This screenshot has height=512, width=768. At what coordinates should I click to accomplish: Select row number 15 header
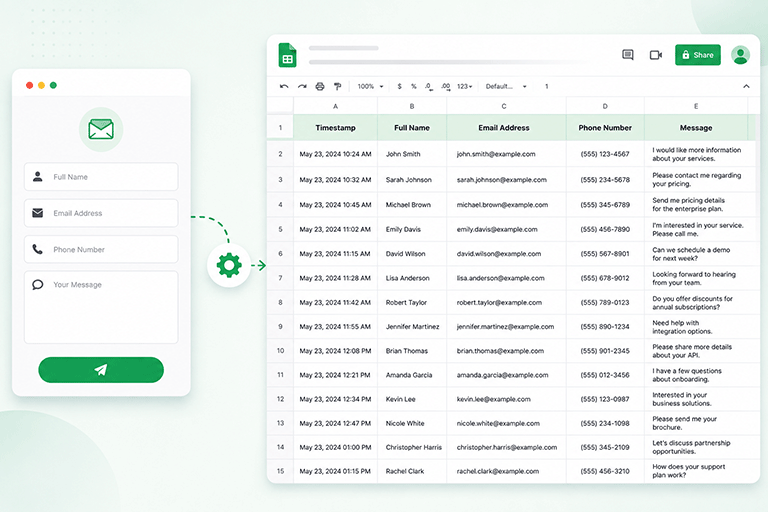click(x=280, y=471)
